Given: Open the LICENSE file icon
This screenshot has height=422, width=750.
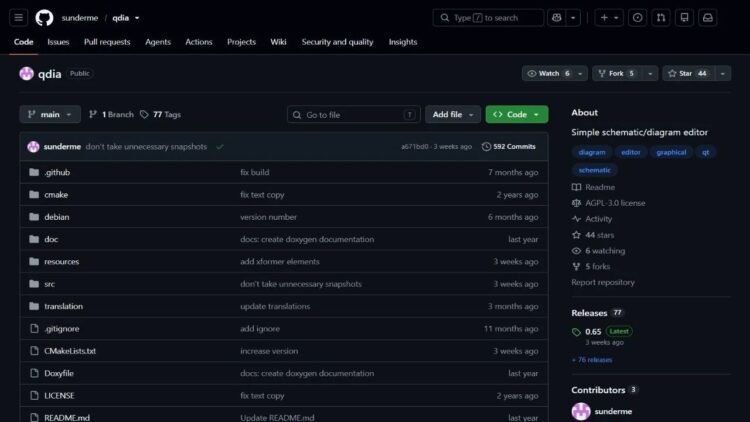Looking at the screenshot, I should tap(34, 396).
